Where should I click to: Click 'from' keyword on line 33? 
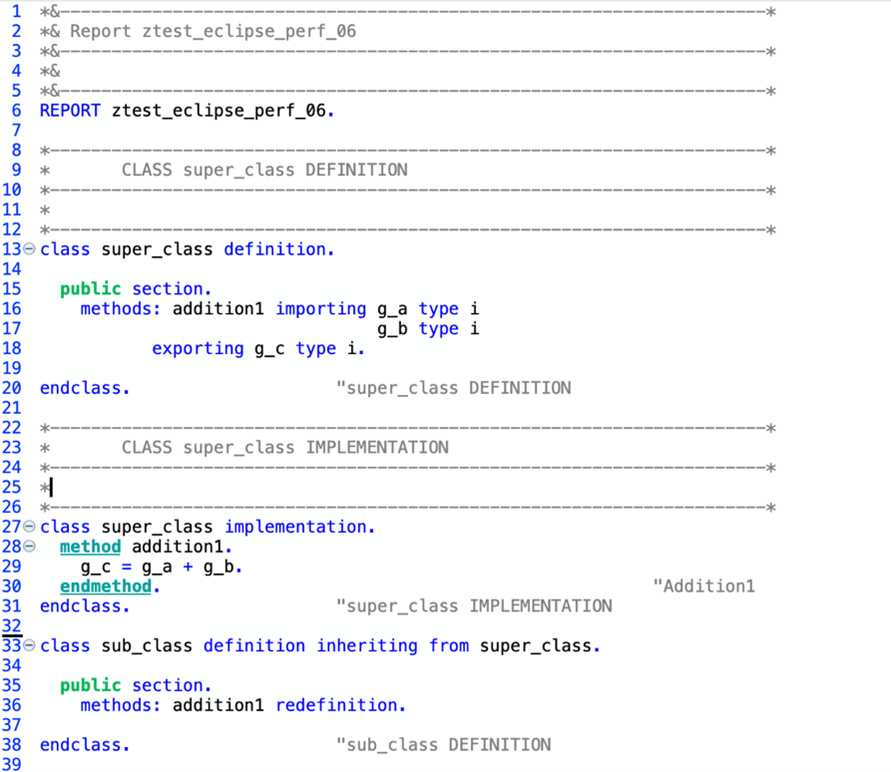[449, 645]
